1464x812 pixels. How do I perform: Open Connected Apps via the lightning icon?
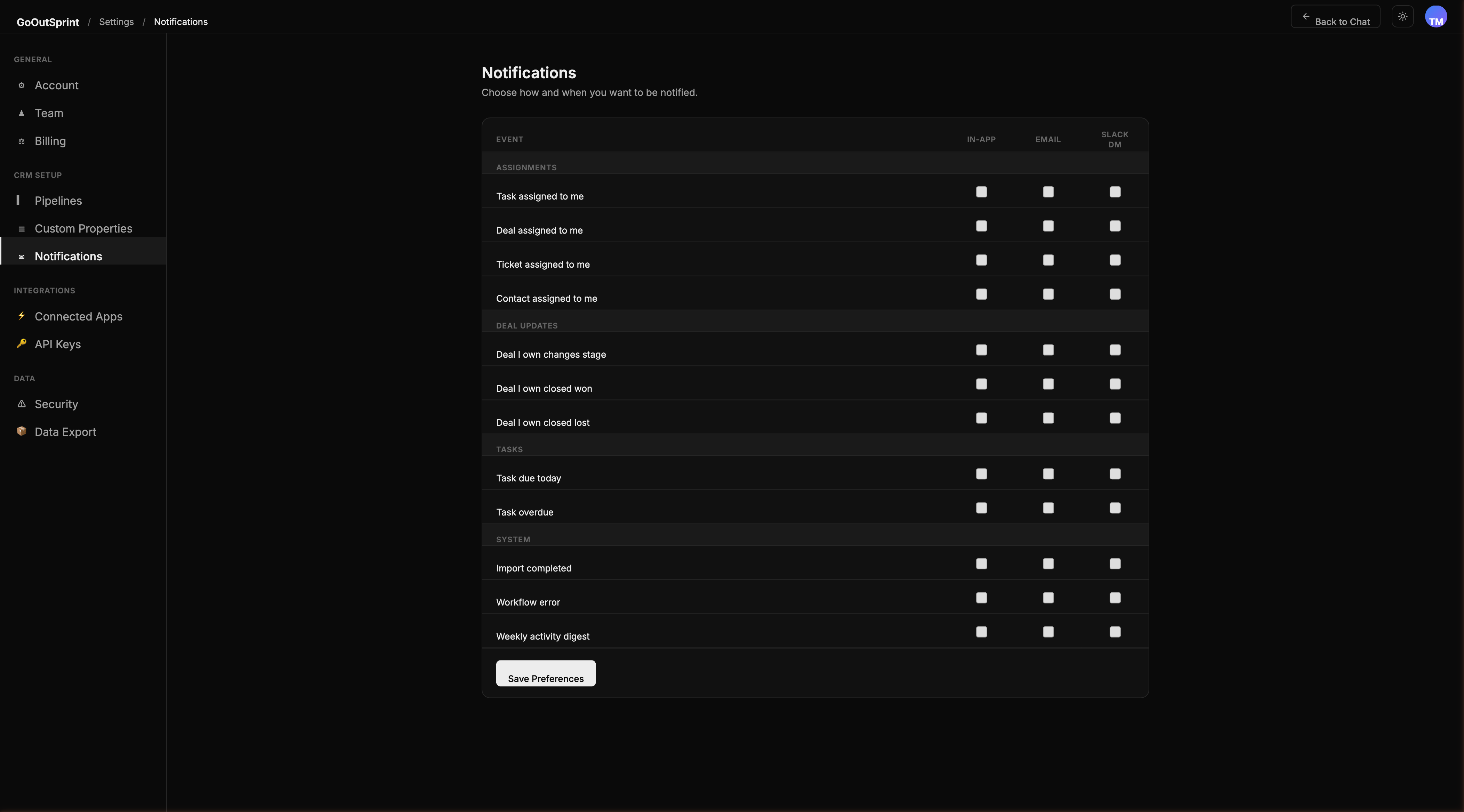click(x=22, y=316)
